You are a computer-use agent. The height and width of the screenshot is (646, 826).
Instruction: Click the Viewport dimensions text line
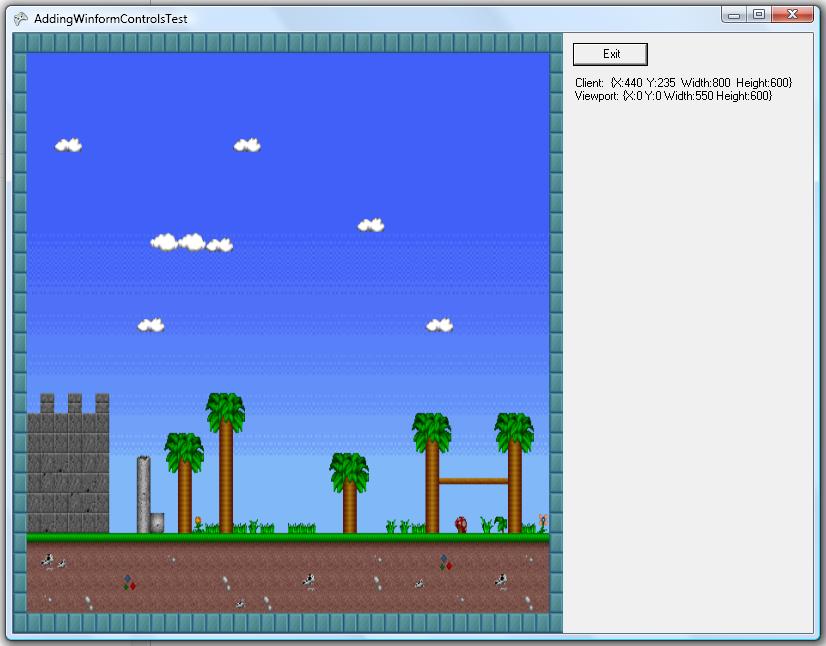(673, 96)
